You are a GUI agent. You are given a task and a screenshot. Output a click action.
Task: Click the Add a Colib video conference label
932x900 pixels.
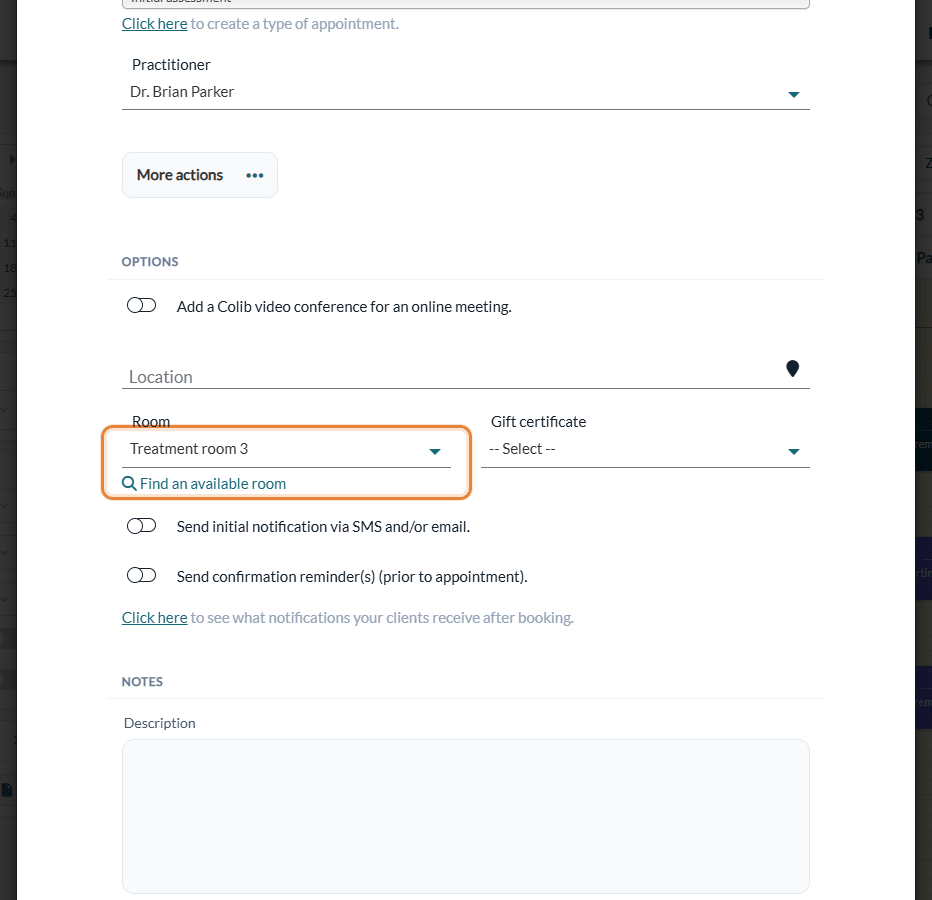coord(344,307)
